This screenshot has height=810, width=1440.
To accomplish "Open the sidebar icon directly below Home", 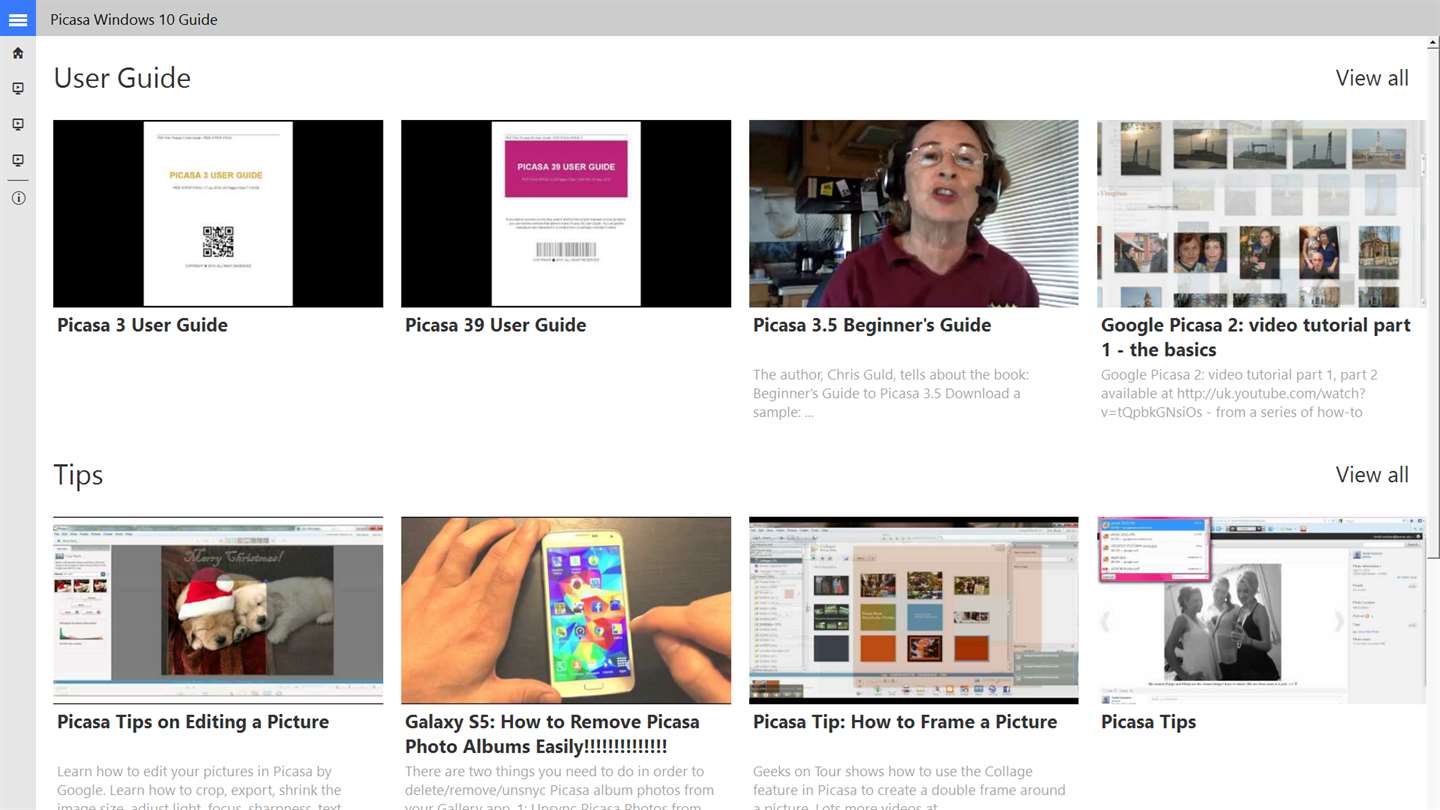I will point(18,89).
